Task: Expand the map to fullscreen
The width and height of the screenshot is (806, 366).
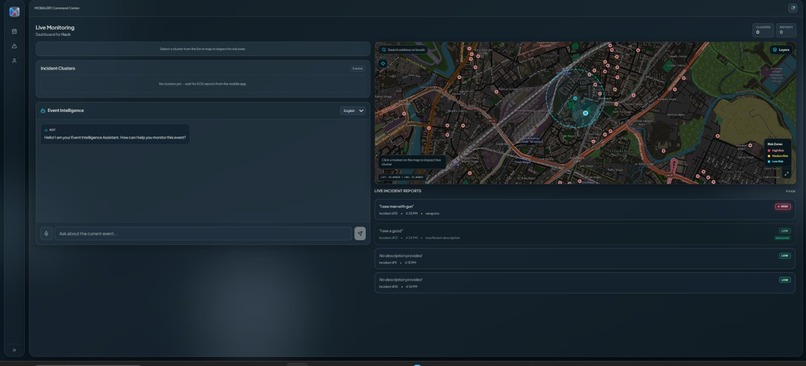Action: point(786,174)
